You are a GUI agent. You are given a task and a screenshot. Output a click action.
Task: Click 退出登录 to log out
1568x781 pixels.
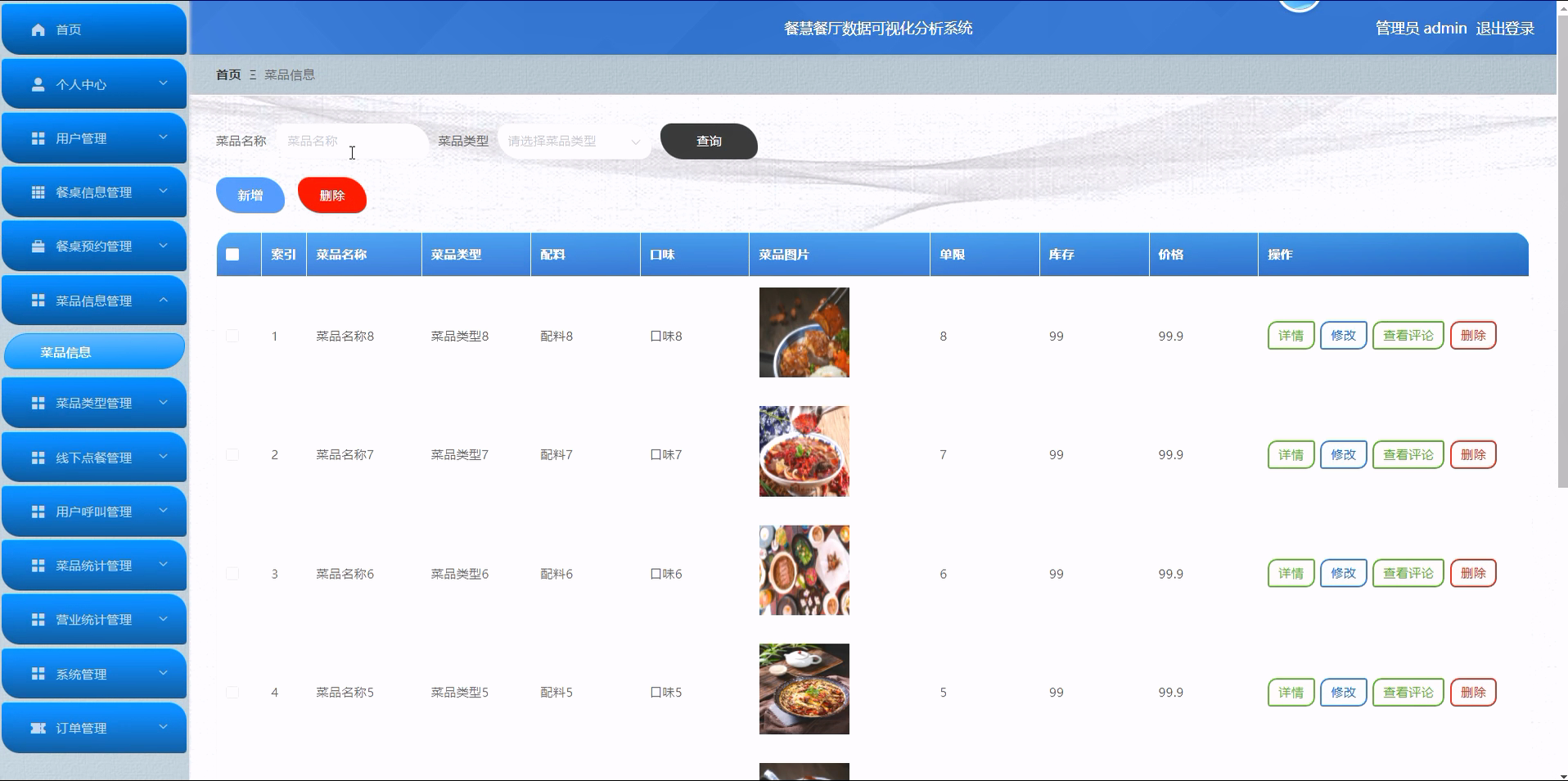[x=1505, y=28]
